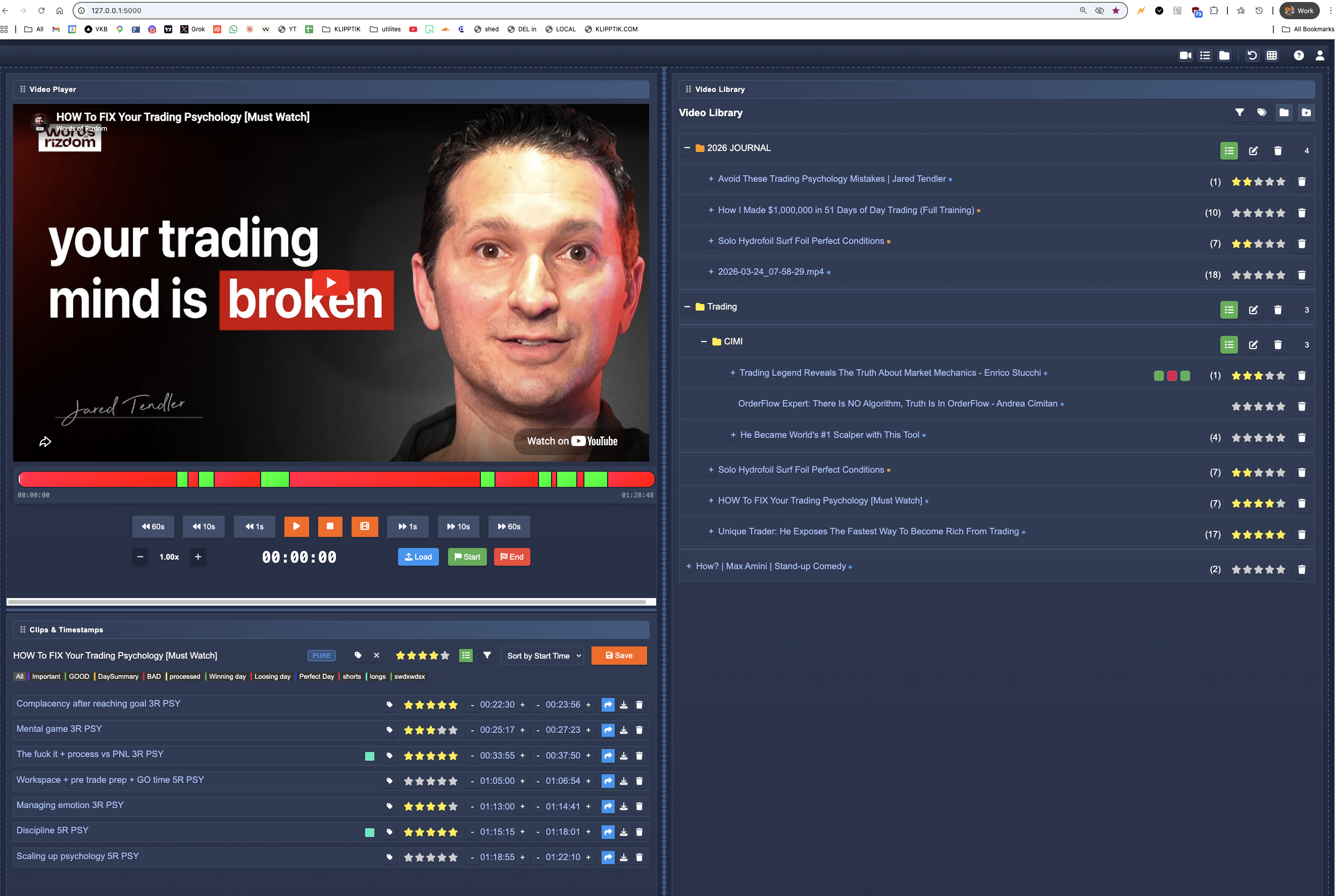Select the processed tag filter
1335x896 pixels.
point(184,677)
